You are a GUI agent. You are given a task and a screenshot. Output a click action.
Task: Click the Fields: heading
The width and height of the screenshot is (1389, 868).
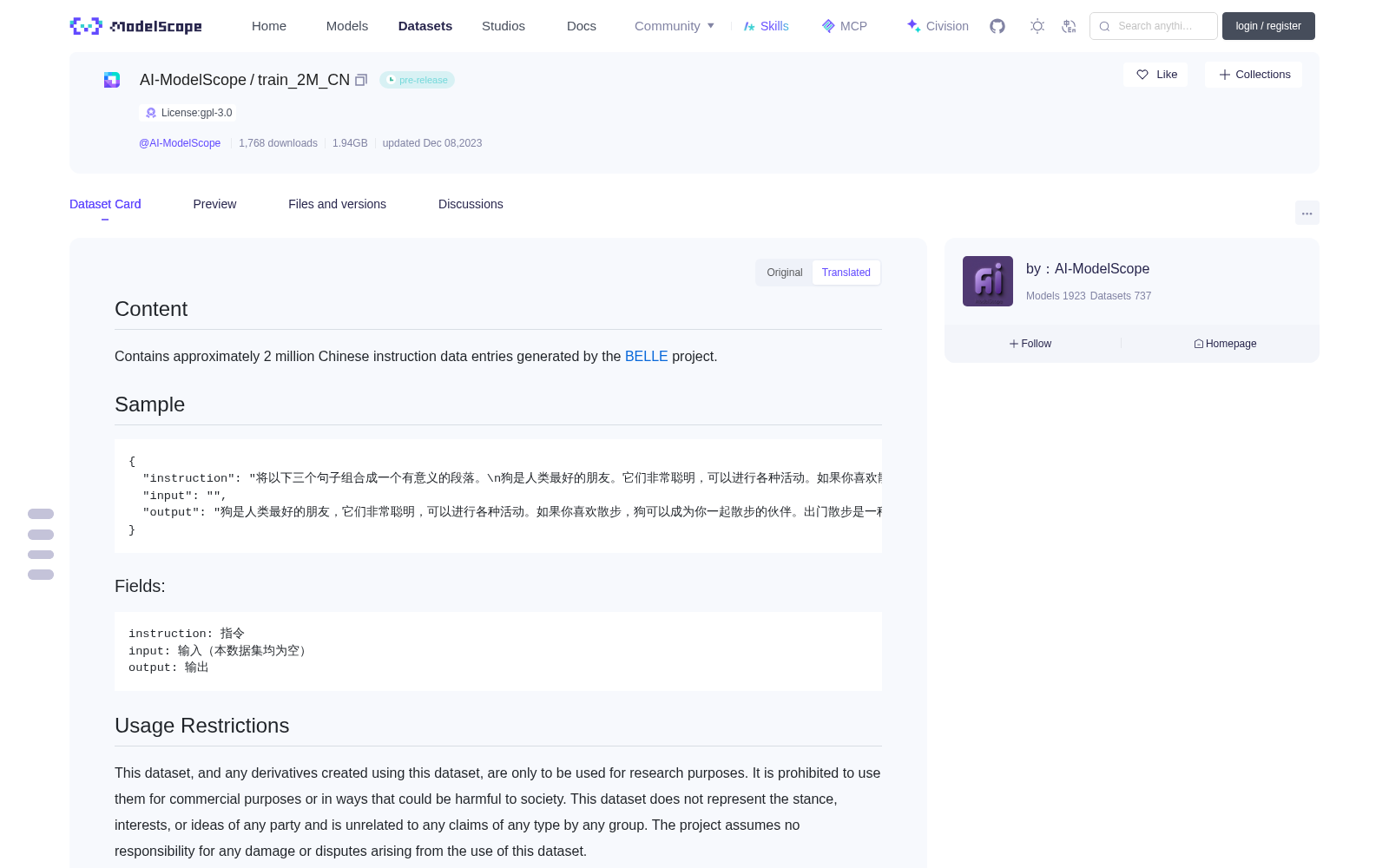coord(140,586)
